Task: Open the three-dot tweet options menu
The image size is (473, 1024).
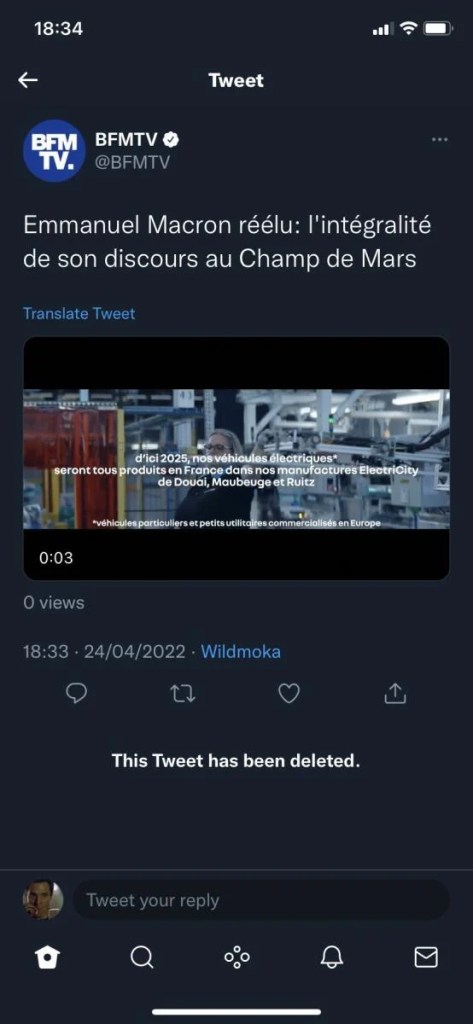Action: coord(440,140)
